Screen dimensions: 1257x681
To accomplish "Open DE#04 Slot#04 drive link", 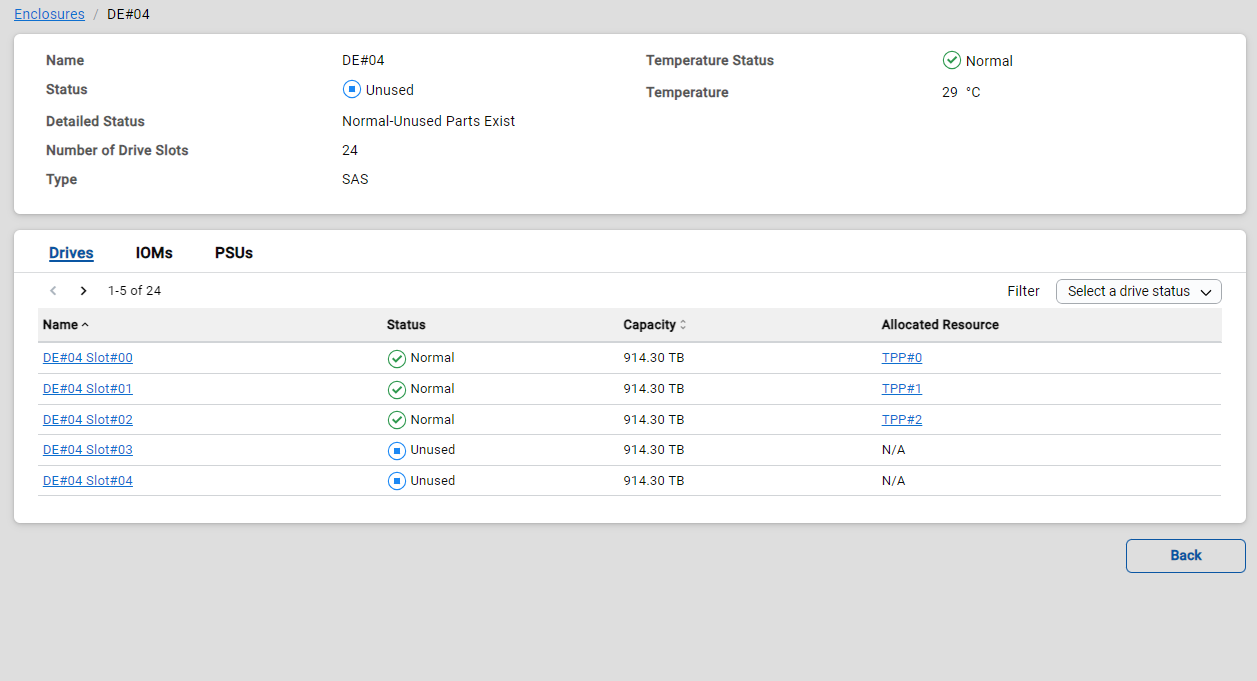I will pos(88,481).
